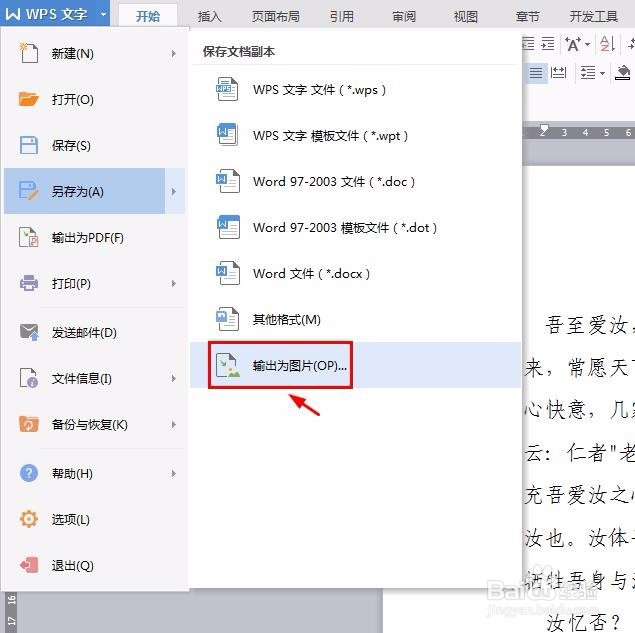Expand the 帮助(H) submenu arrow
635x633 pixels.
tap(174, 473)
